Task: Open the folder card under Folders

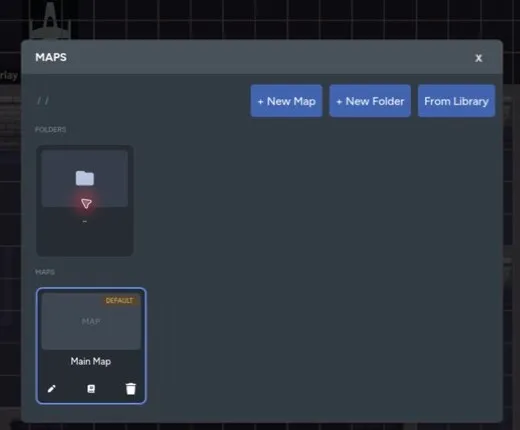Action: click(85, 201)
